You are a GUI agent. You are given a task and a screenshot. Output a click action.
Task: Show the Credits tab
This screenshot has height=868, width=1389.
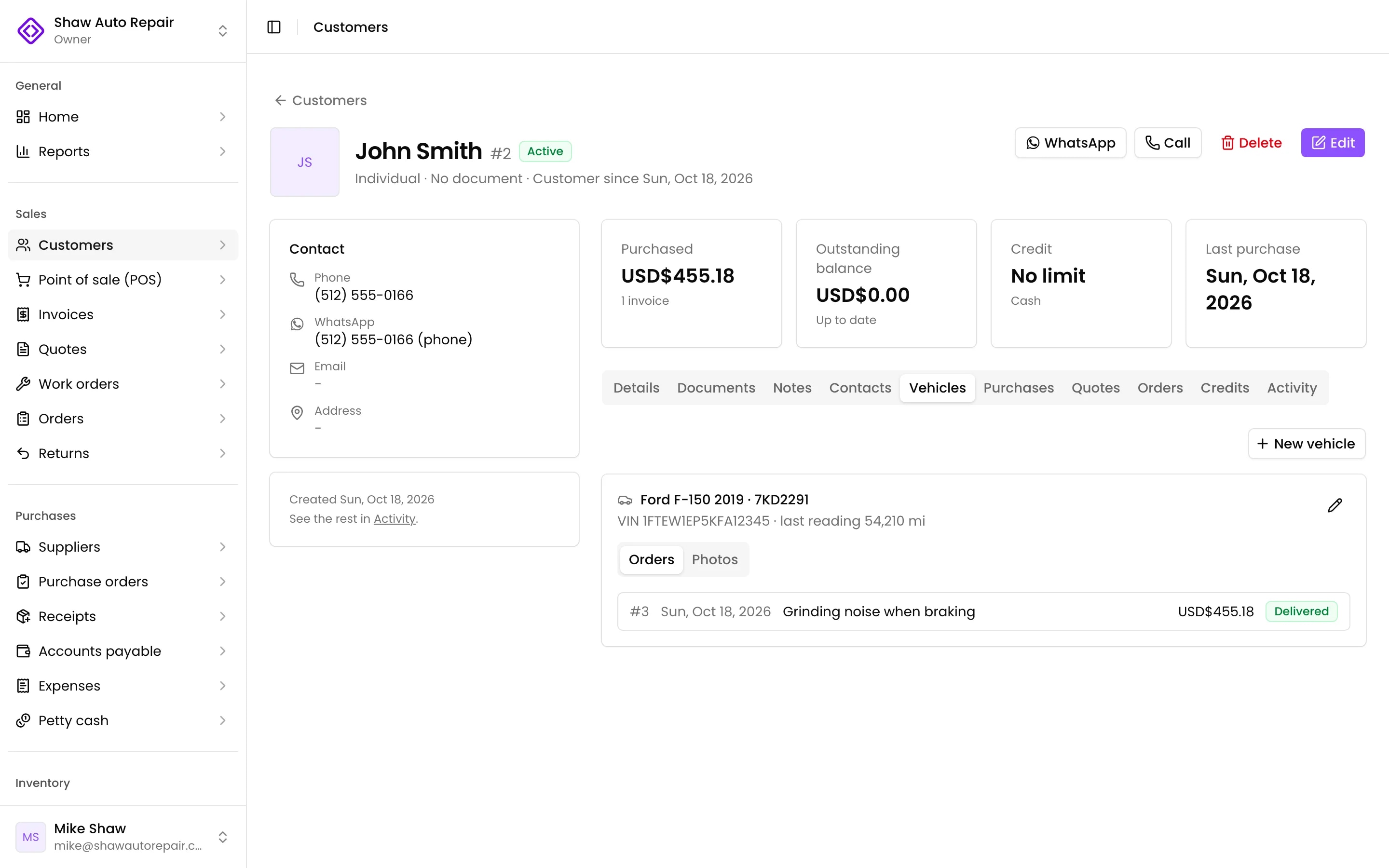(x=1224, y=388)
